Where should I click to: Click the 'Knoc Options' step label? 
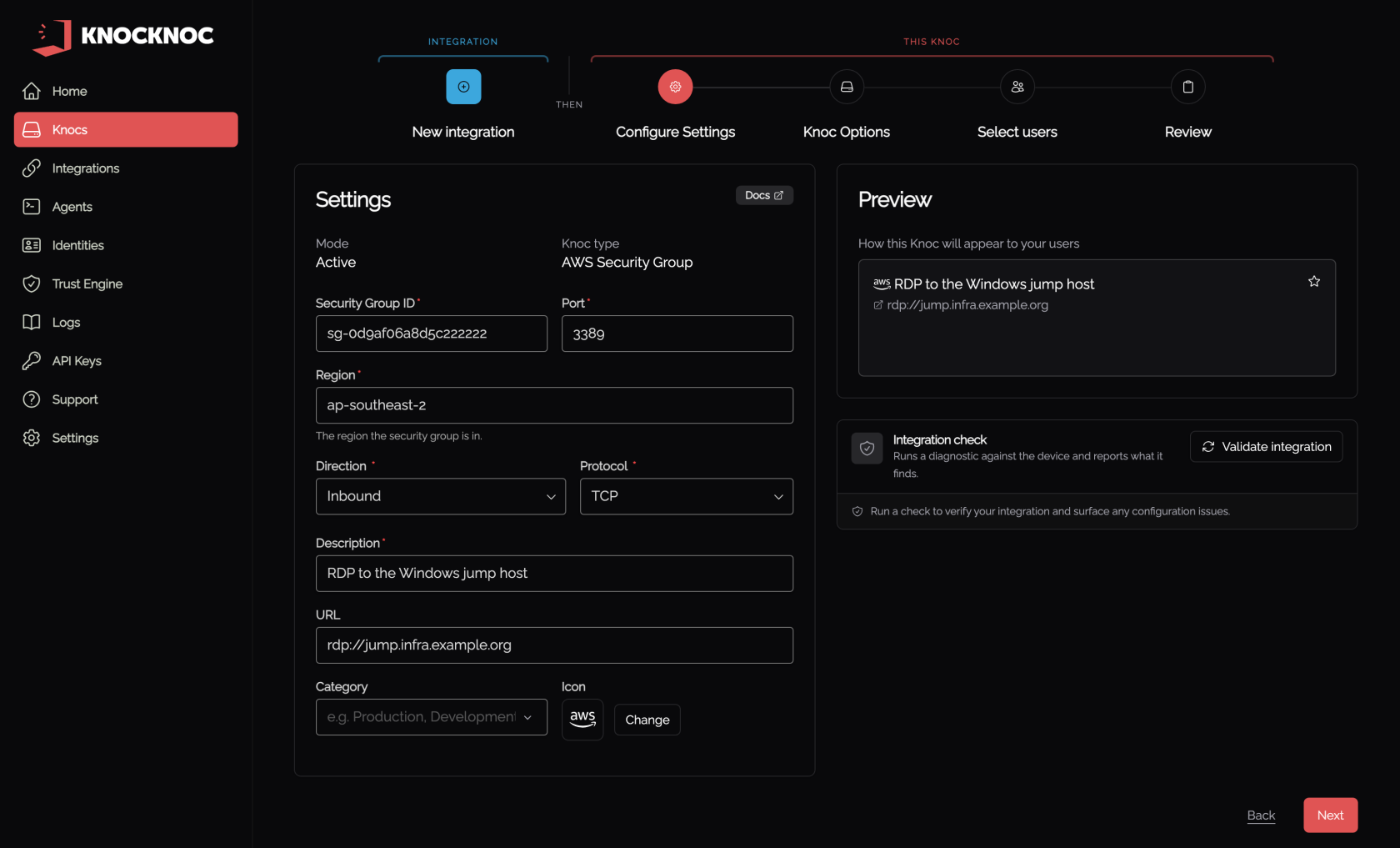click(847, 132)
